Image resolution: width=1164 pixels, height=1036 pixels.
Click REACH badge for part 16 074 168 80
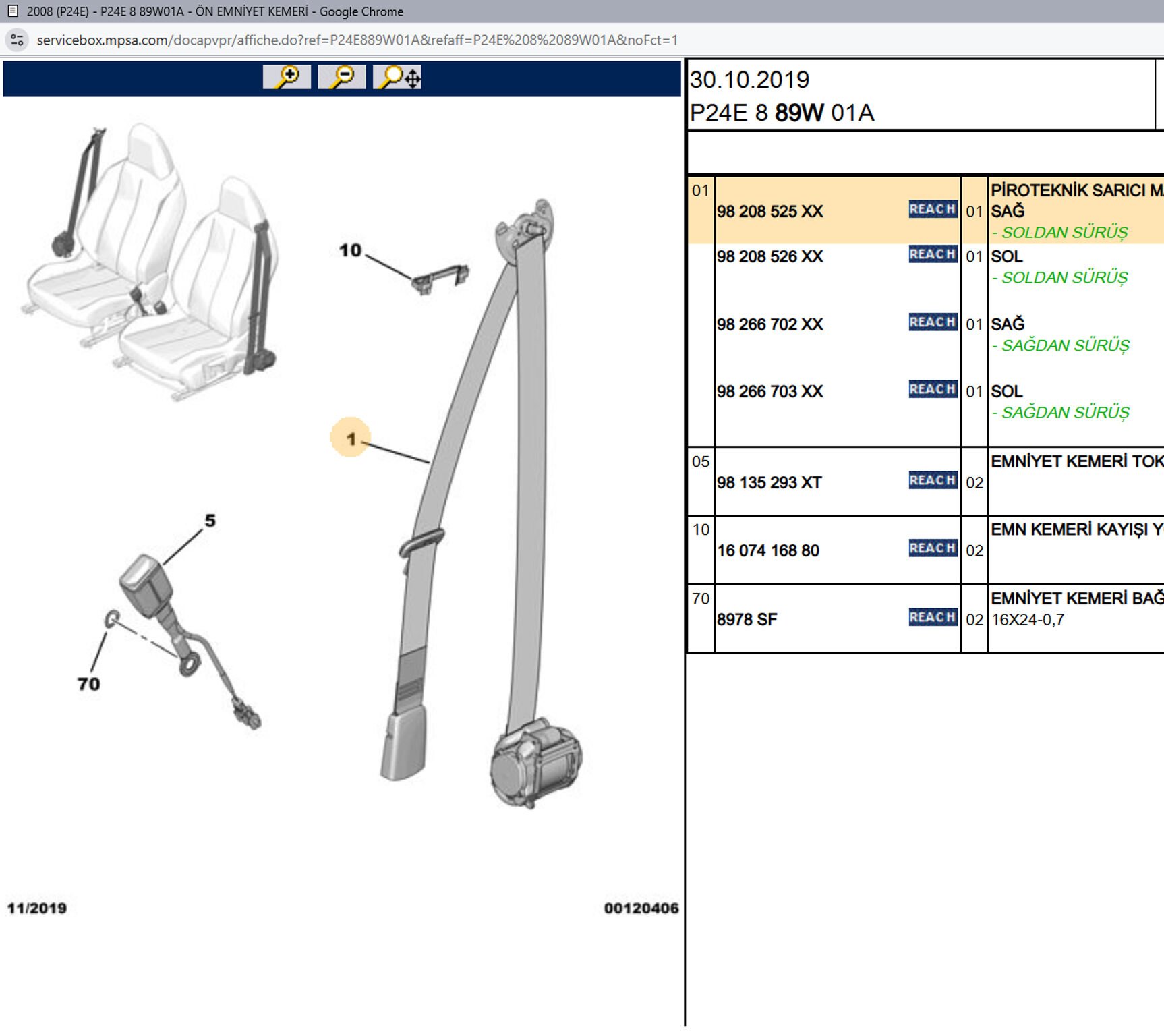(x=932, y=548)
